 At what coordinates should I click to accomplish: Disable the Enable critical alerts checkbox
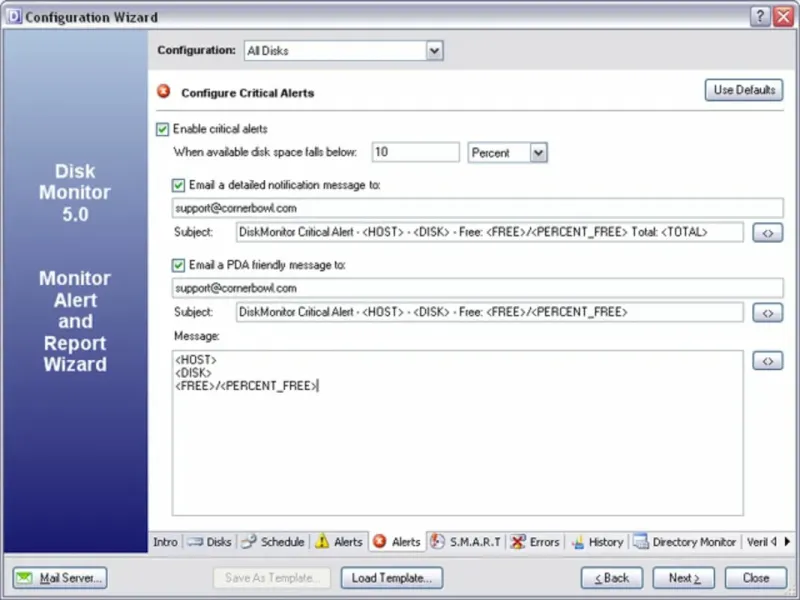click(162, 129)
